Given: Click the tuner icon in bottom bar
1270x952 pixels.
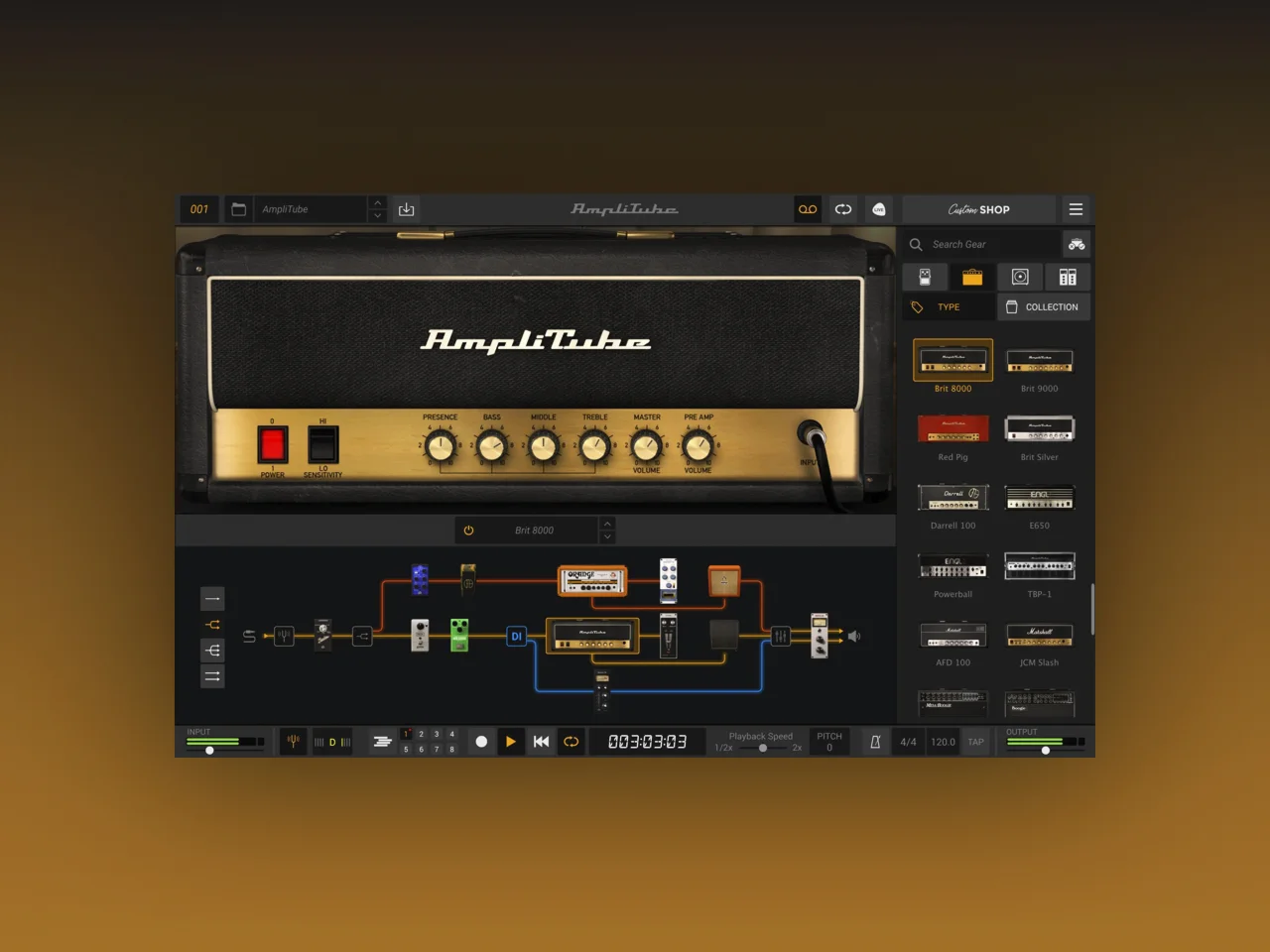Looking at the screenshot, I should (293, 741).
